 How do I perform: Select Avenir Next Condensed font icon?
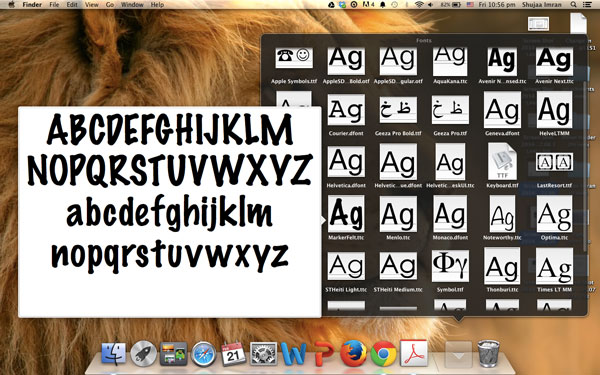click(502, 61)
